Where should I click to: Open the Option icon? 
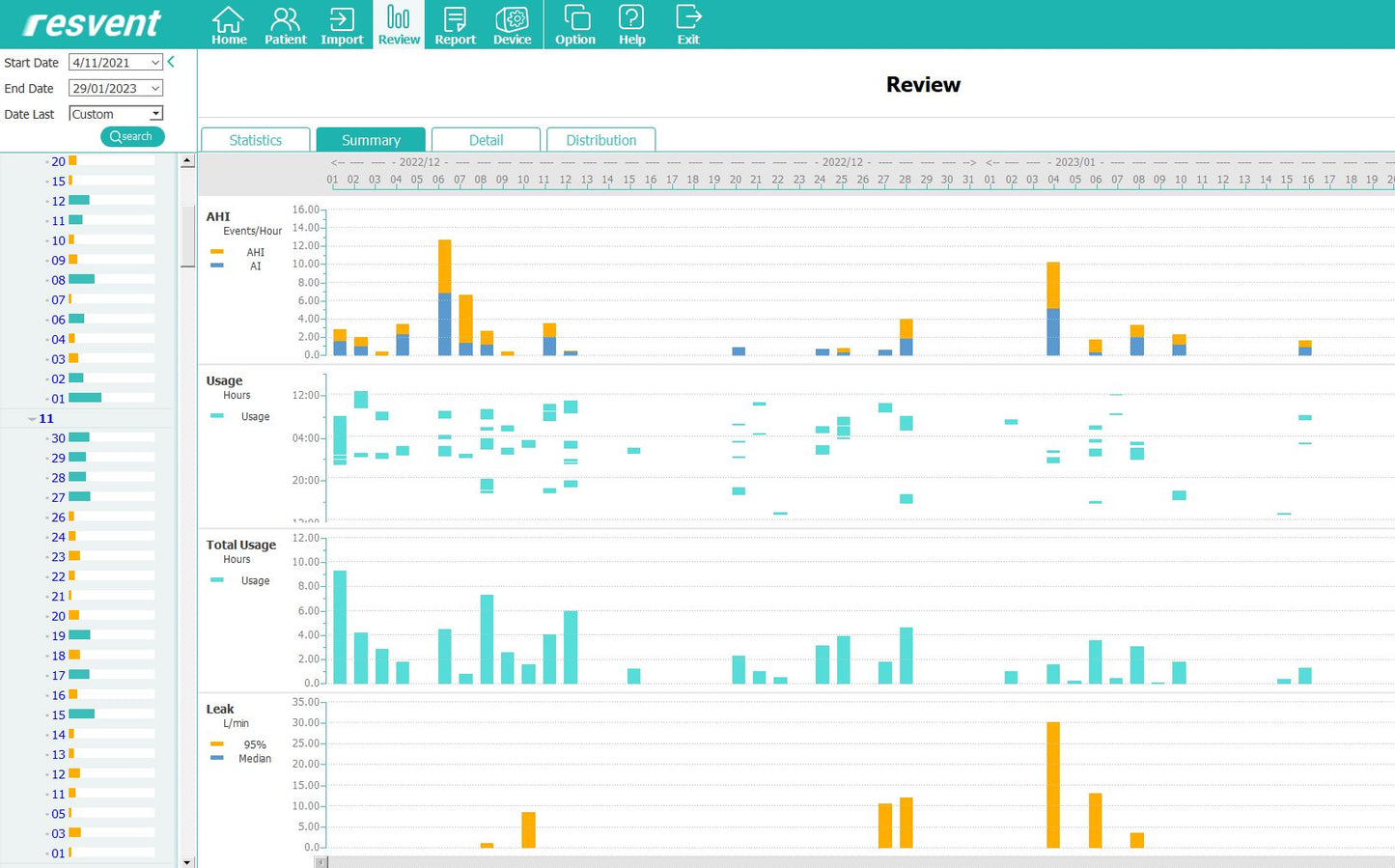click(x=575, y=25)
